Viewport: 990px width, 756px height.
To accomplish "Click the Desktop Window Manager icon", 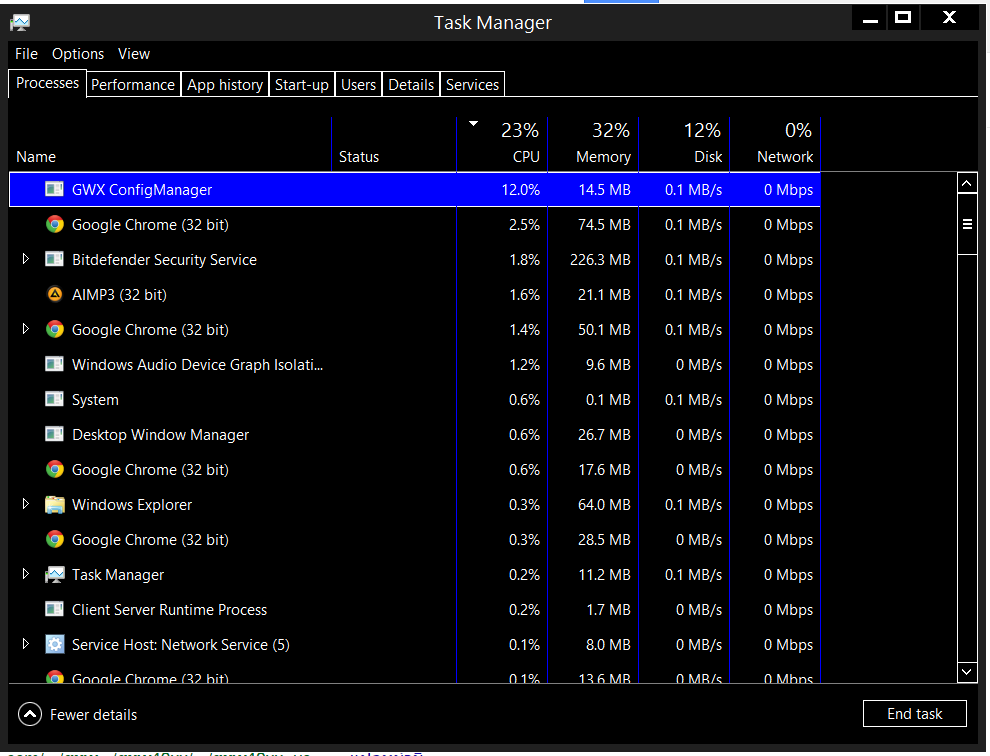I will point(55,435).
